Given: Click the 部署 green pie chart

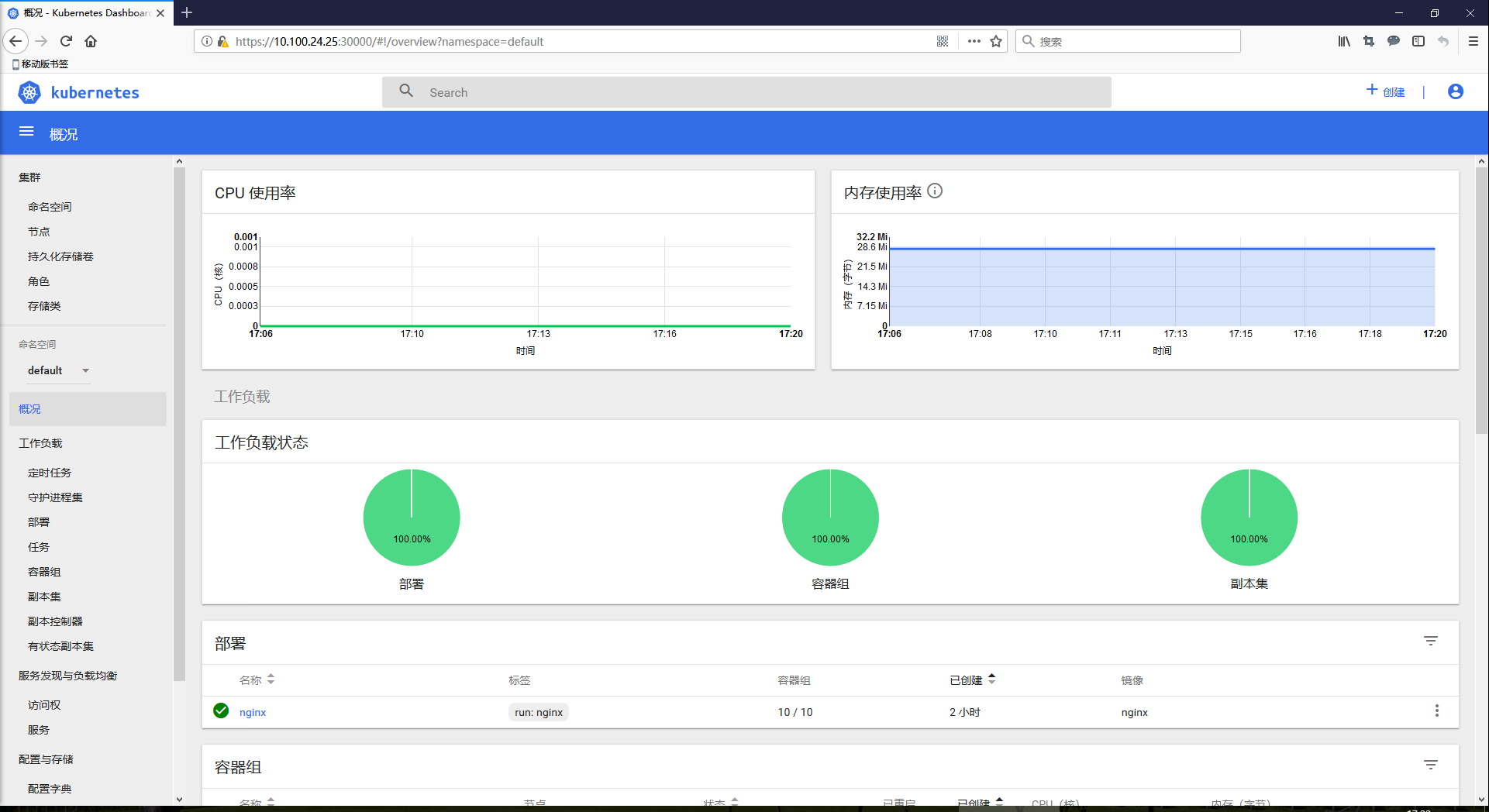Looking at the screenshot, I should pos(412,517).
